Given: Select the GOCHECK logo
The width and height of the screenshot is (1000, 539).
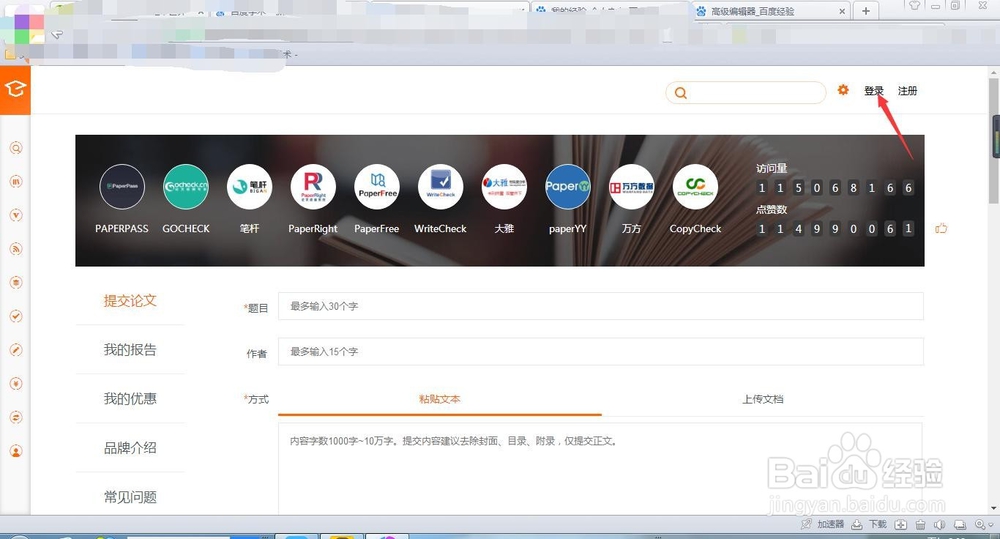Looking at the screenshot, I should [186, 187].
